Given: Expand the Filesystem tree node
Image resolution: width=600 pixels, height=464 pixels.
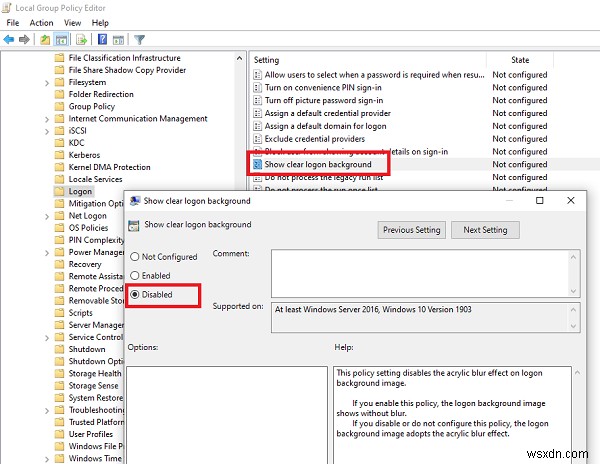Looking at the screenshot, I should [47, 83].
